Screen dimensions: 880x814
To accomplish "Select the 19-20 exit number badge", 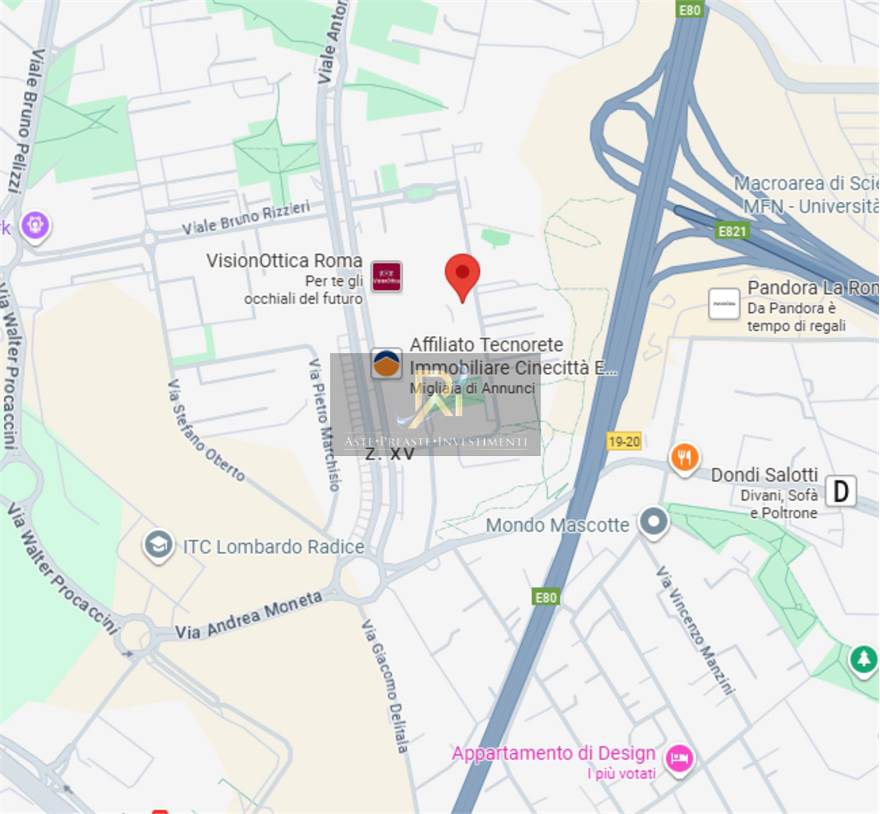I will [624, 441].
